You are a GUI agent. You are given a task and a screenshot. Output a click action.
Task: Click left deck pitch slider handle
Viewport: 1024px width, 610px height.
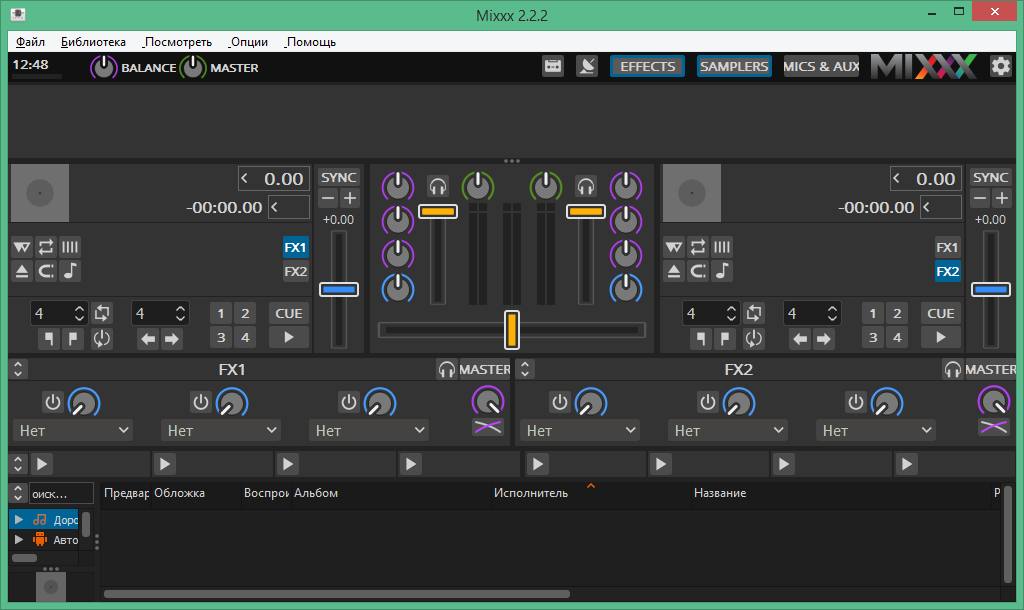[x=338, y=289]
